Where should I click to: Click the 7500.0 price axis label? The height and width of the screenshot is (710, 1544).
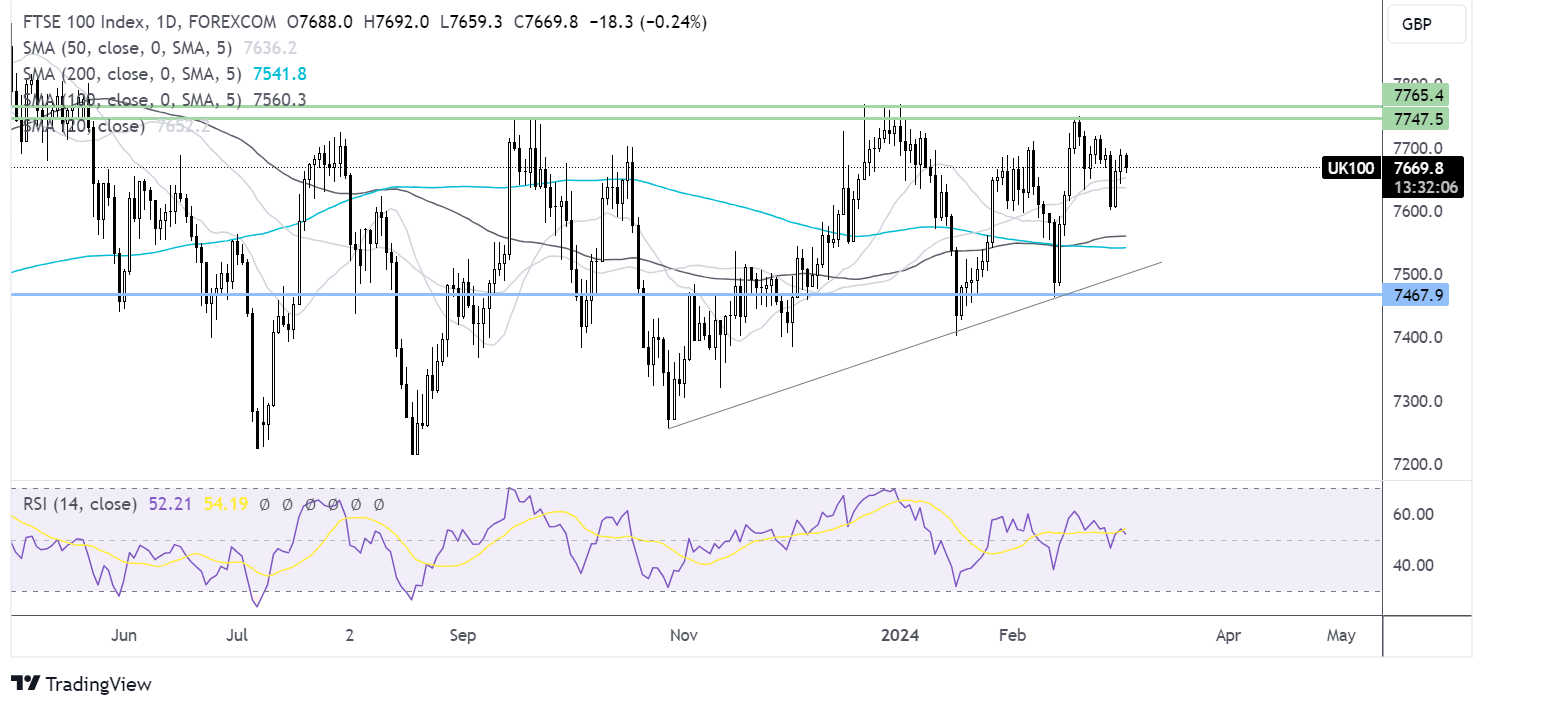click(x=1419, y=275)
